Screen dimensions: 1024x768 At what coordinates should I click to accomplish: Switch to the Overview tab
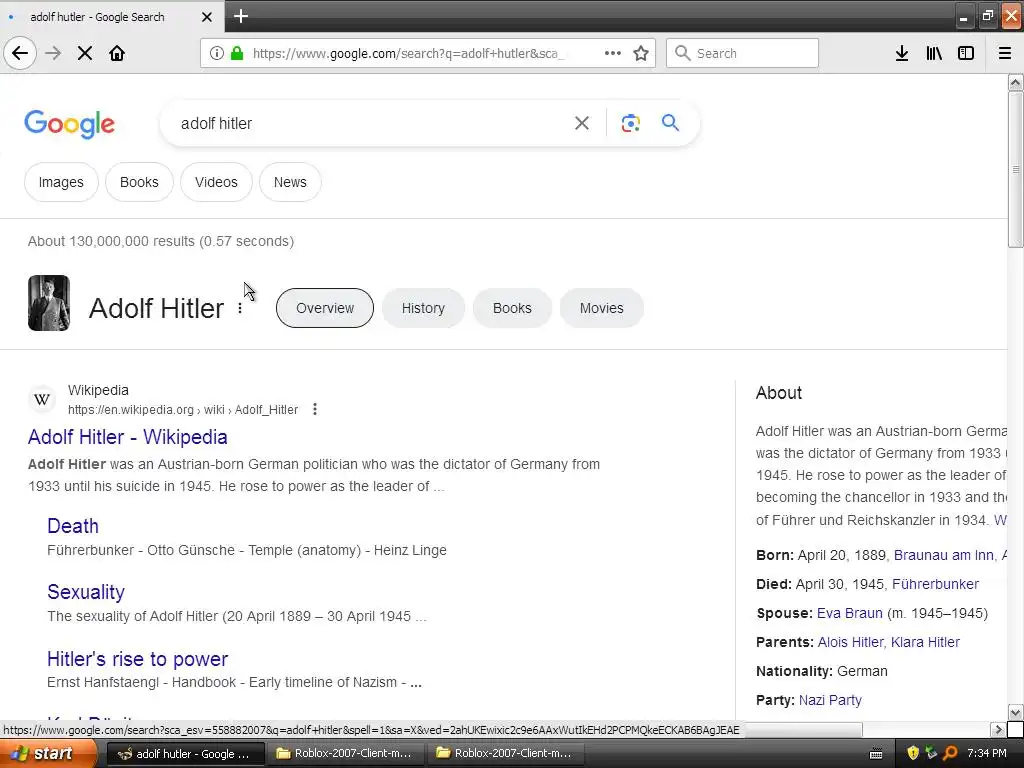pos(325,308)
